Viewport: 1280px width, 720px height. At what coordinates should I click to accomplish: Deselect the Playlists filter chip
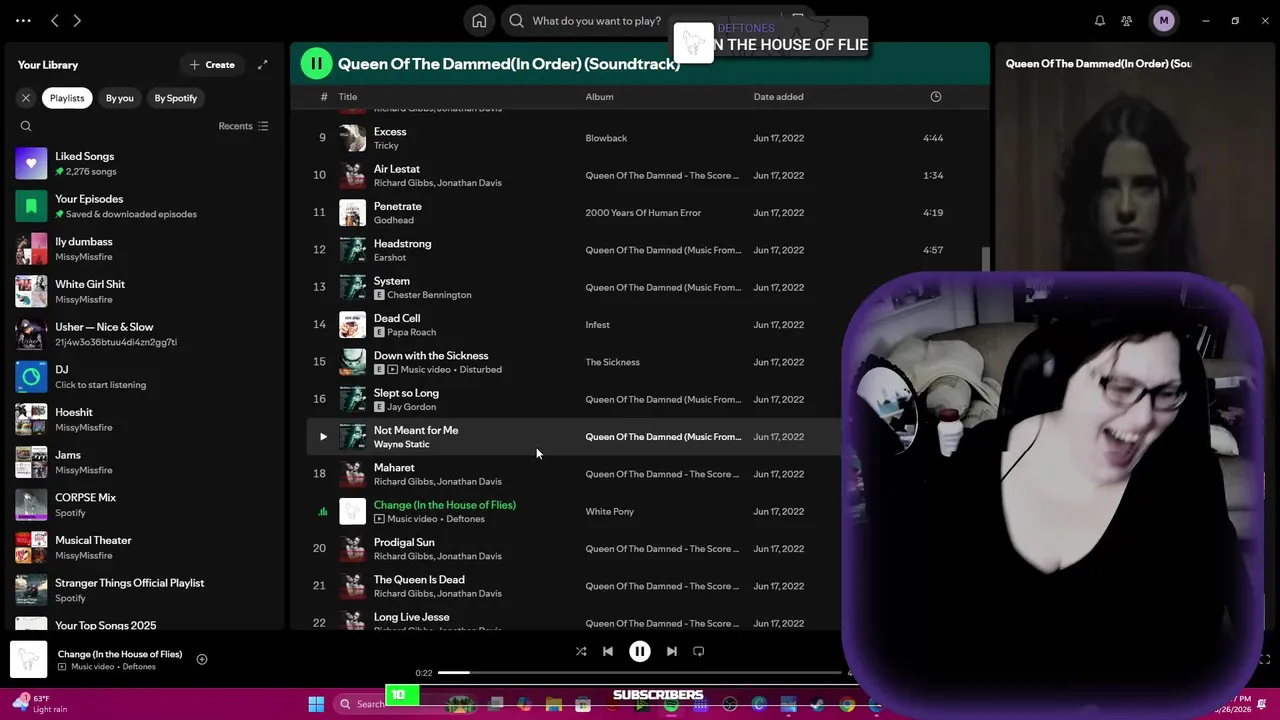pos(67,98)
